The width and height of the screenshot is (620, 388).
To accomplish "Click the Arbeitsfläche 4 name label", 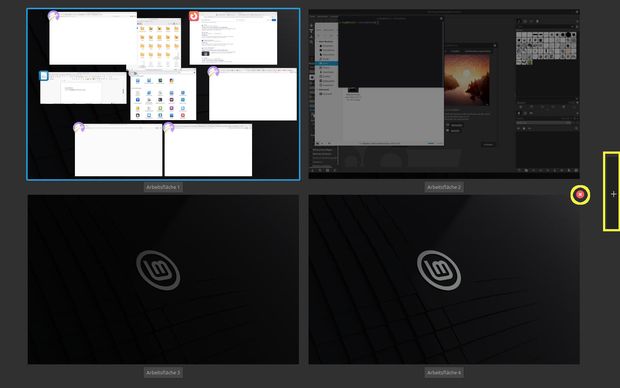I will click(x=444, y=373).
